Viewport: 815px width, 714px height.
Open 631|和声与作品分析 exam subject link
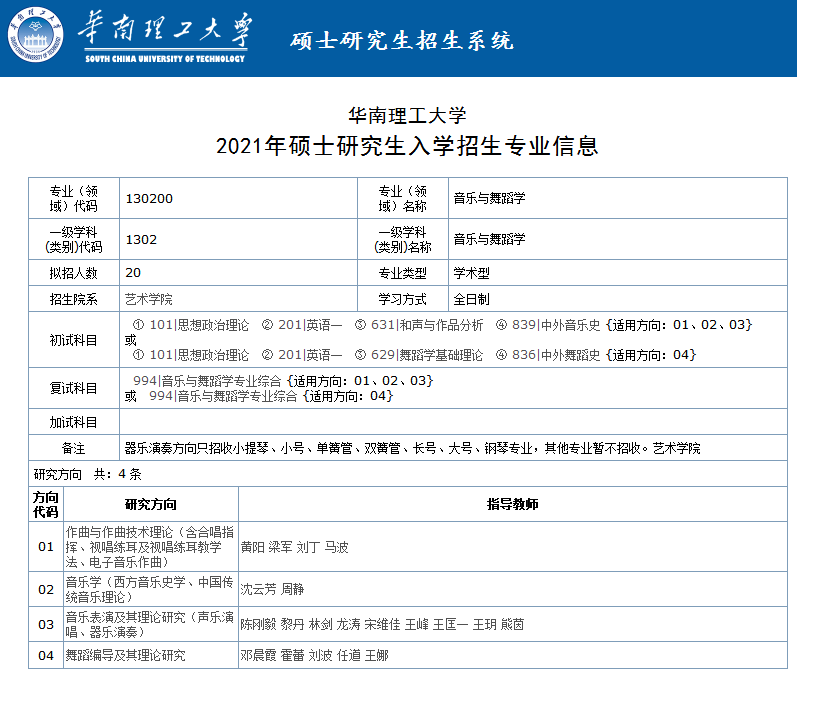(x=427, y=325)
